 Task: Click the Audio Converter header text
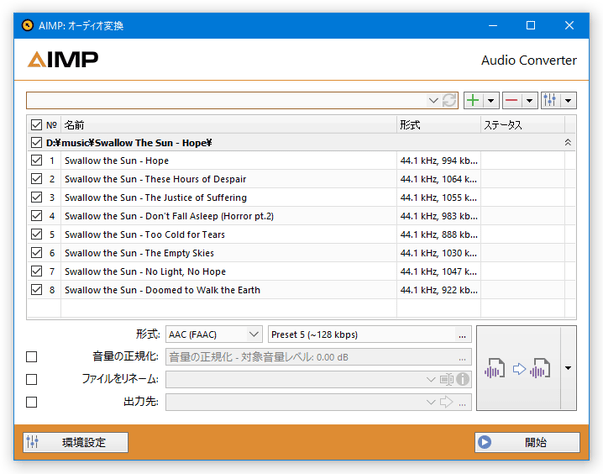(x=529, y=60)
